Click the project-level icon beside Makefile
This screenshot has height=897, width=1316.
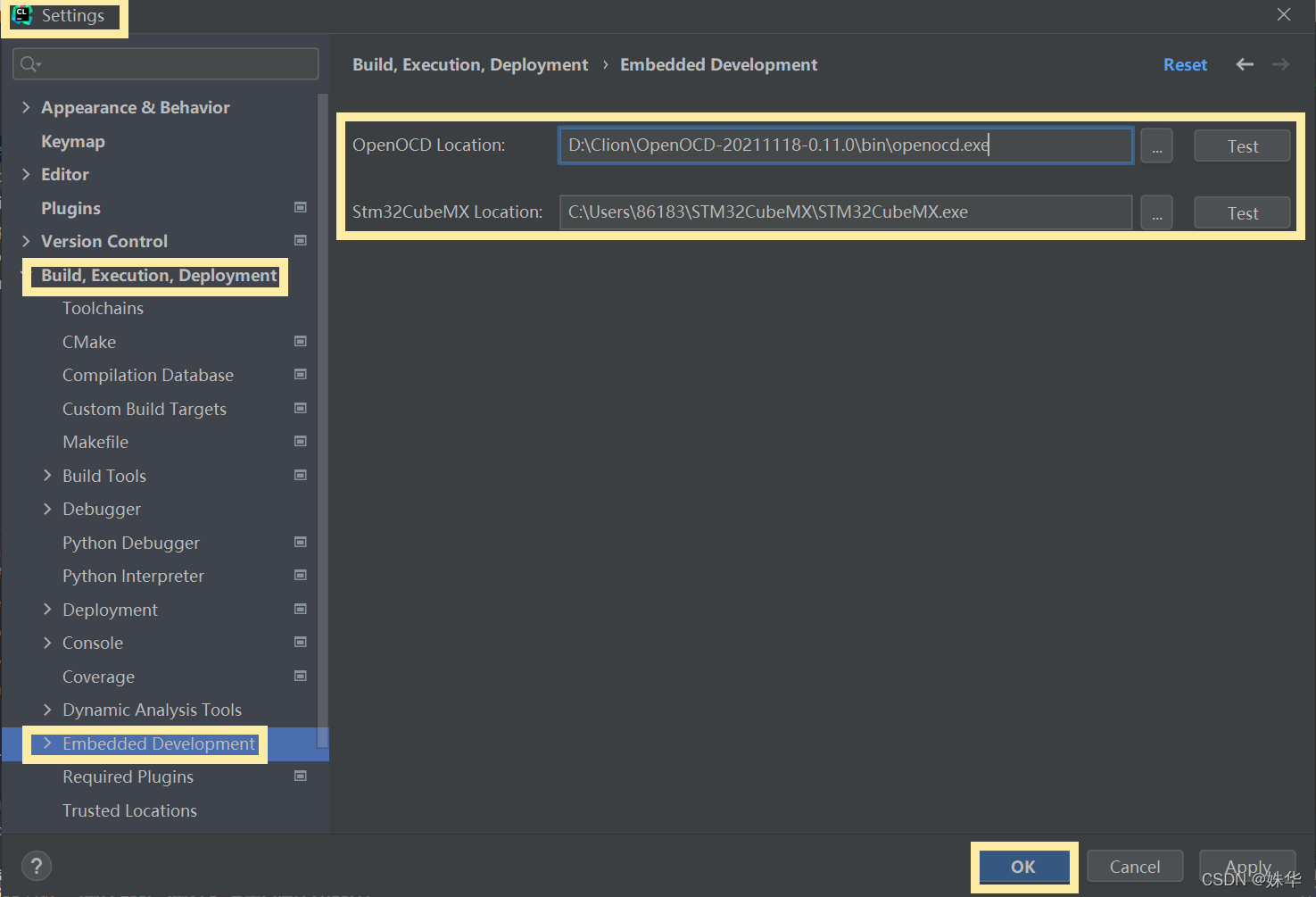click(301, 441)
